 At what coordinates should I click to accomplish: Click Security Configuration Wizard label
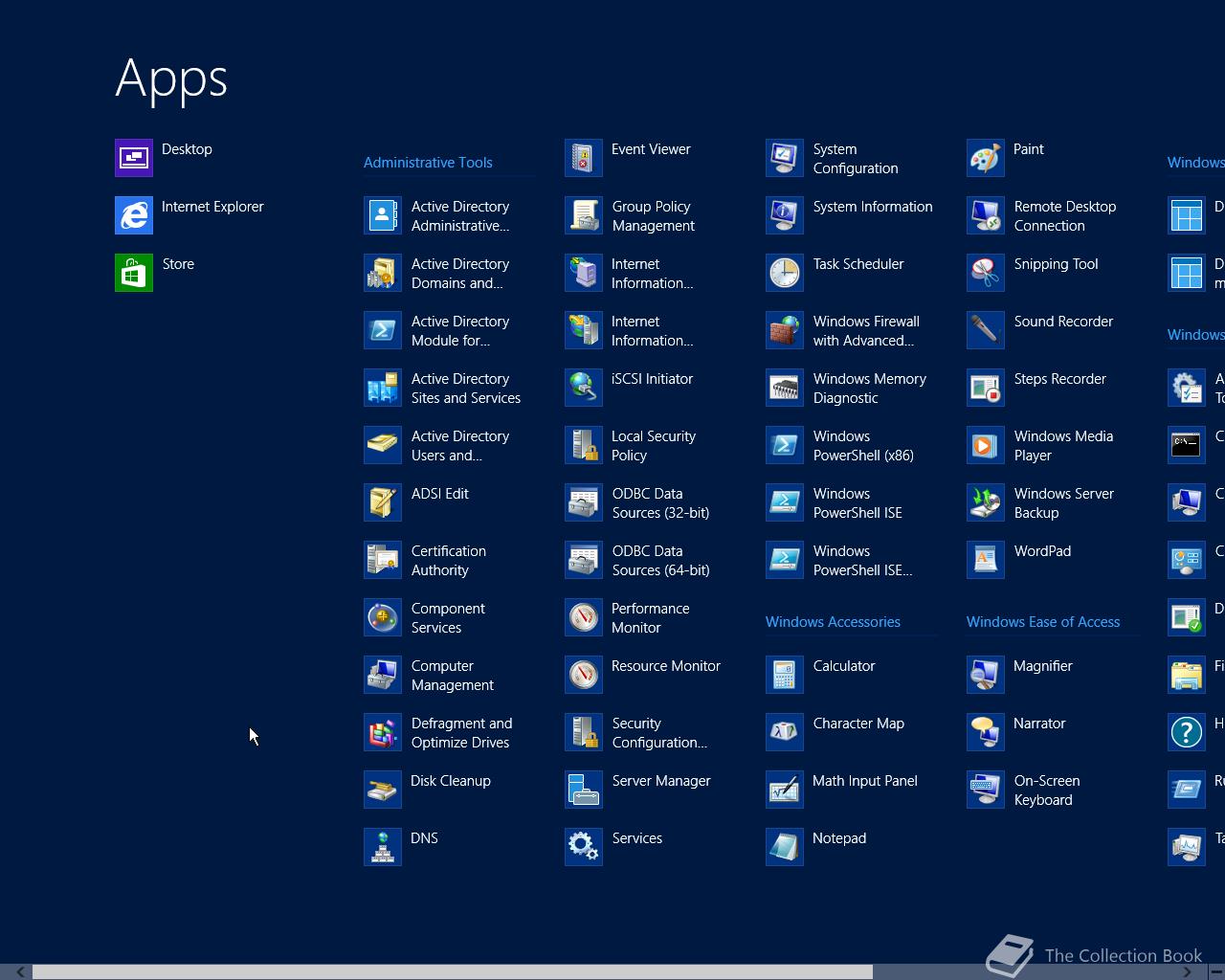point(659,733)
